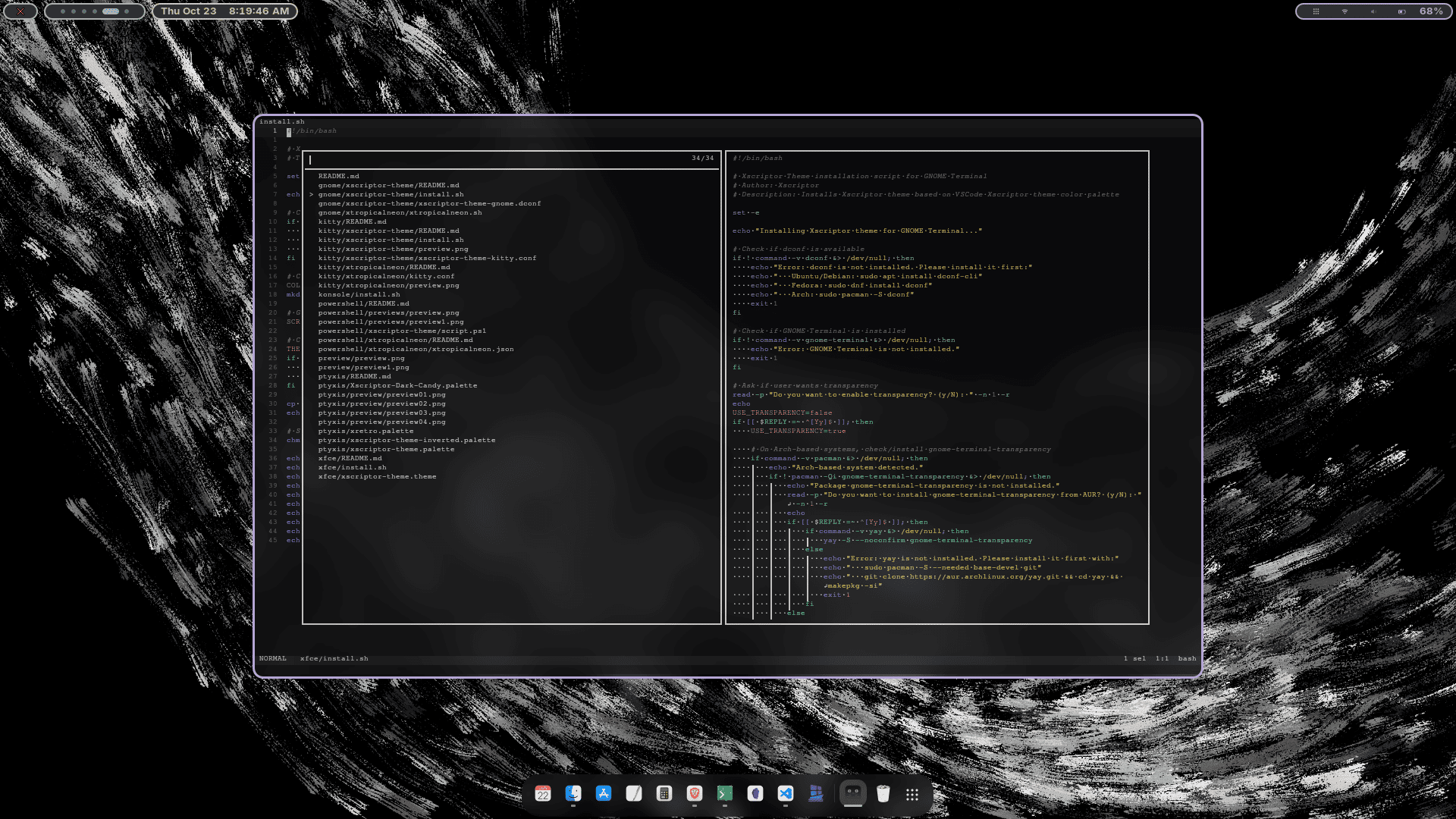The width and height of the screenshot is (1456, 819).
Task: Click the fuzzy finder search input field
Action: tap(455, 160)
